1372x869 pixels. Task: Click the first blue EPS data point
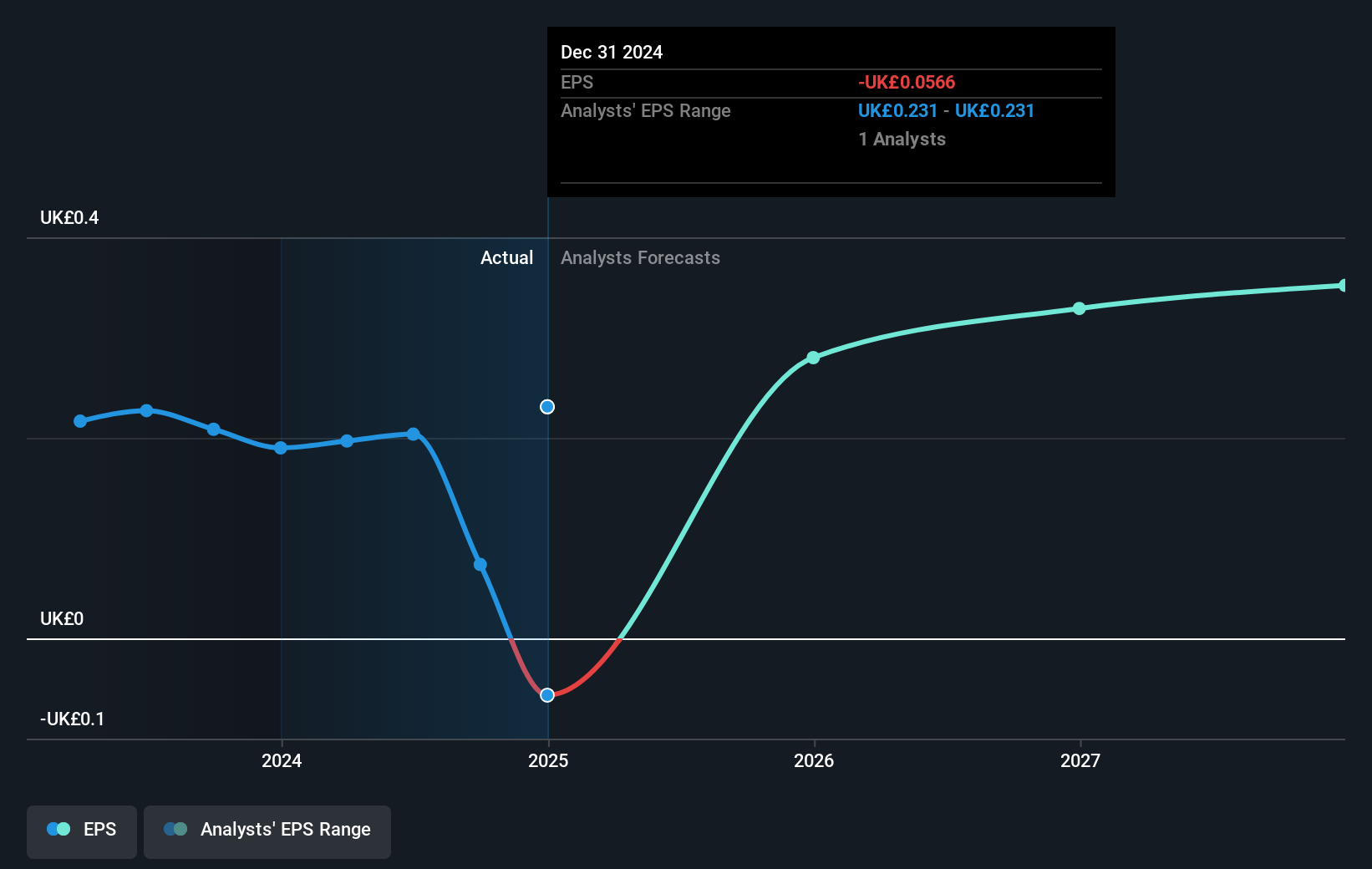[x=79, y=421]
